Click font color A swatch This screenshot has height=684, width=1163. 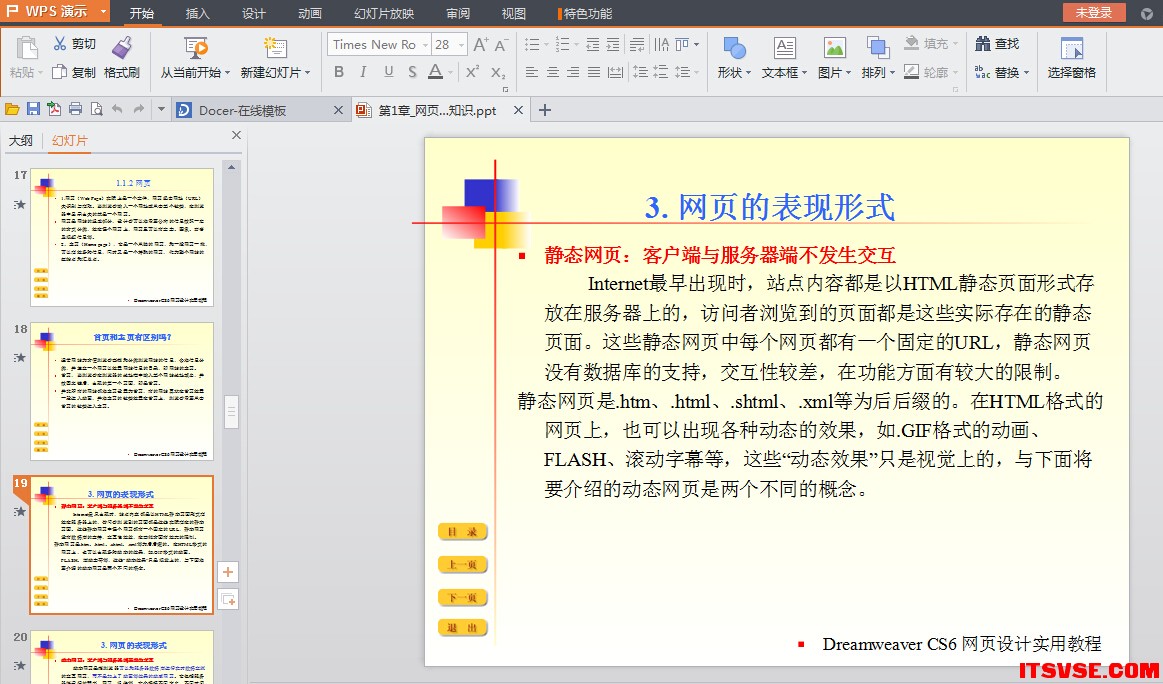click(435, 71)
